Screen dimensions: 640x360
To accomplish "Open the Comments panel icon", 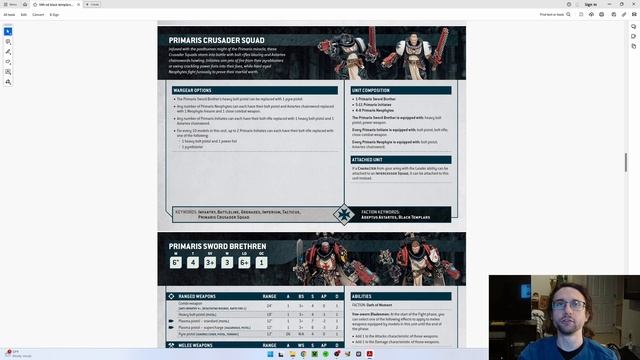I will point(633,27).
